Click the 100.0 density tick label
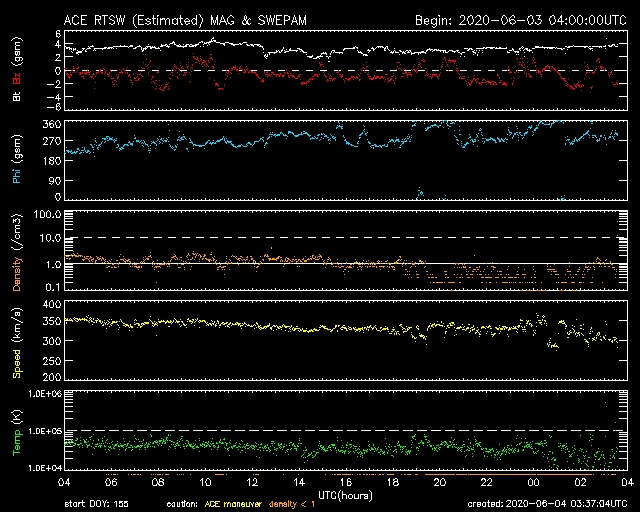Viewport: 640px width, 512px height. coord(48,214)
